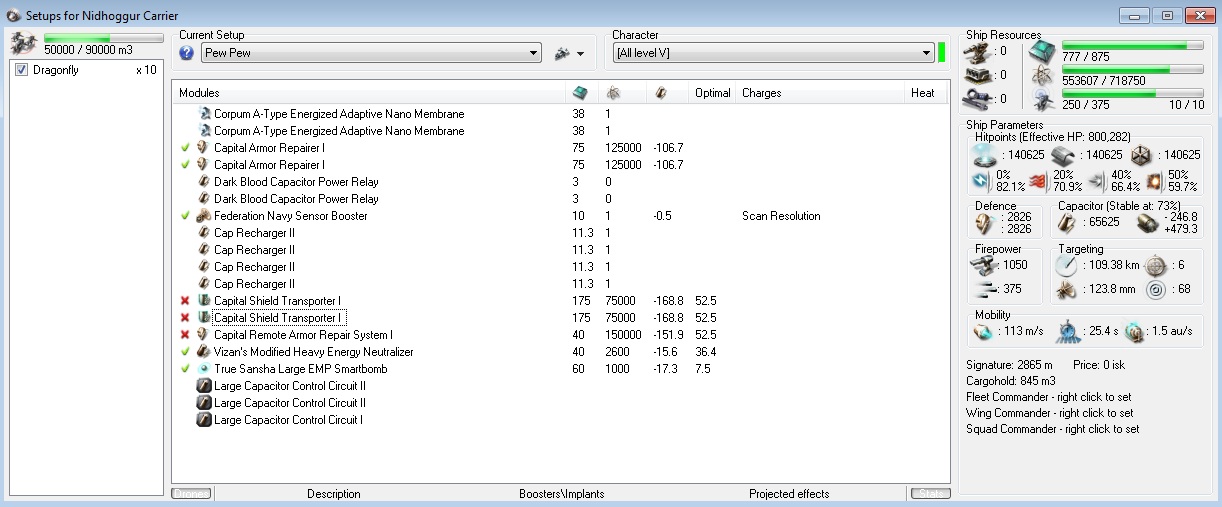The image size is (1222, 507).
Task: Expand the Character dropdown showing All level V
Action: pos(926,54)
